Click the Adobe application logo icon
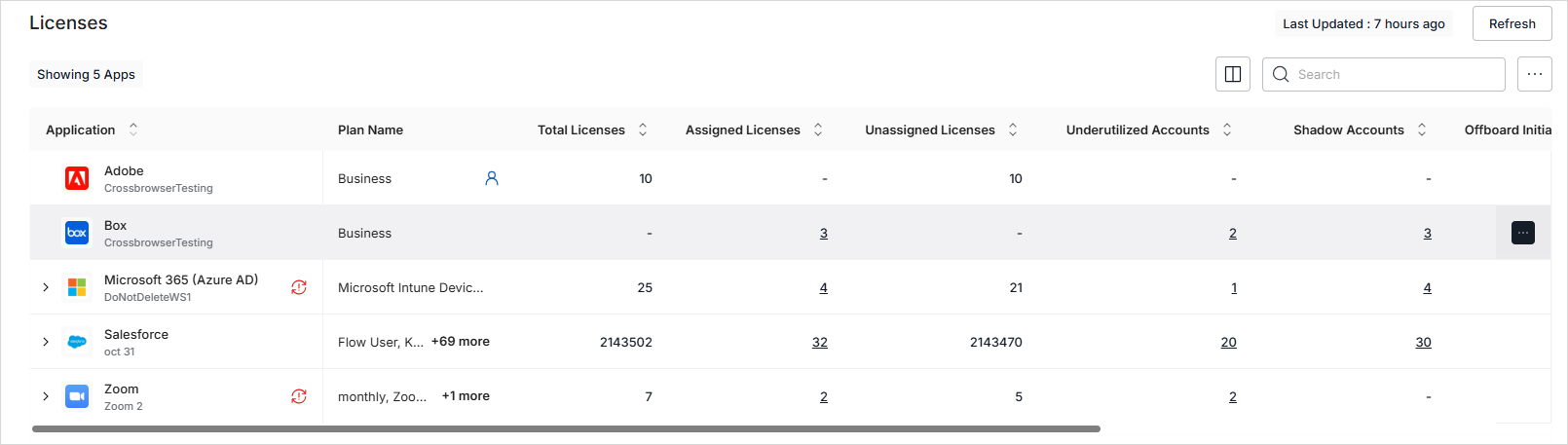Image resolution: width=1568 pixels, height=445 pixels. (x=77, y=178)
